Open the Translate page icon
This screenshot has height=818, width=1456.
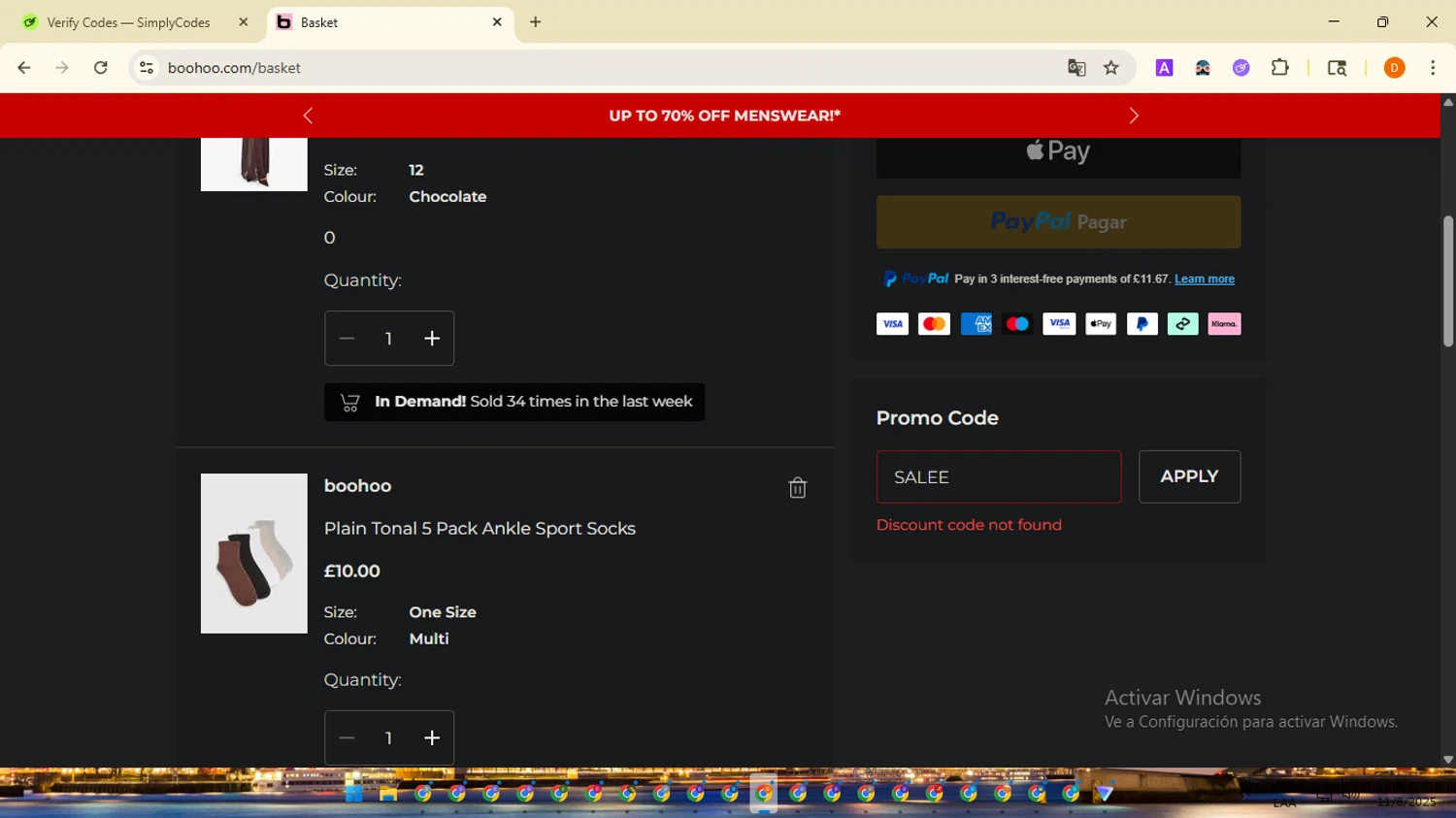click(x=1075, y=68)
